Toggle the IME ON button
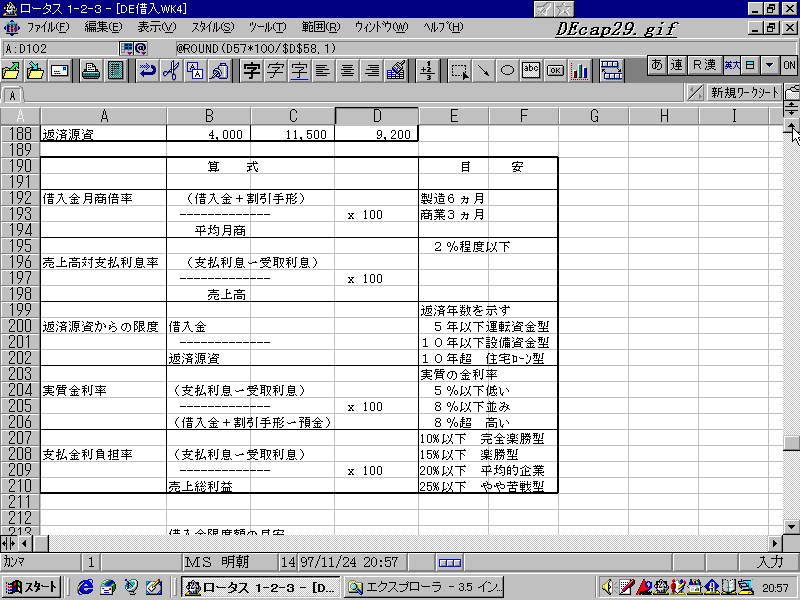 coord(789,65)
